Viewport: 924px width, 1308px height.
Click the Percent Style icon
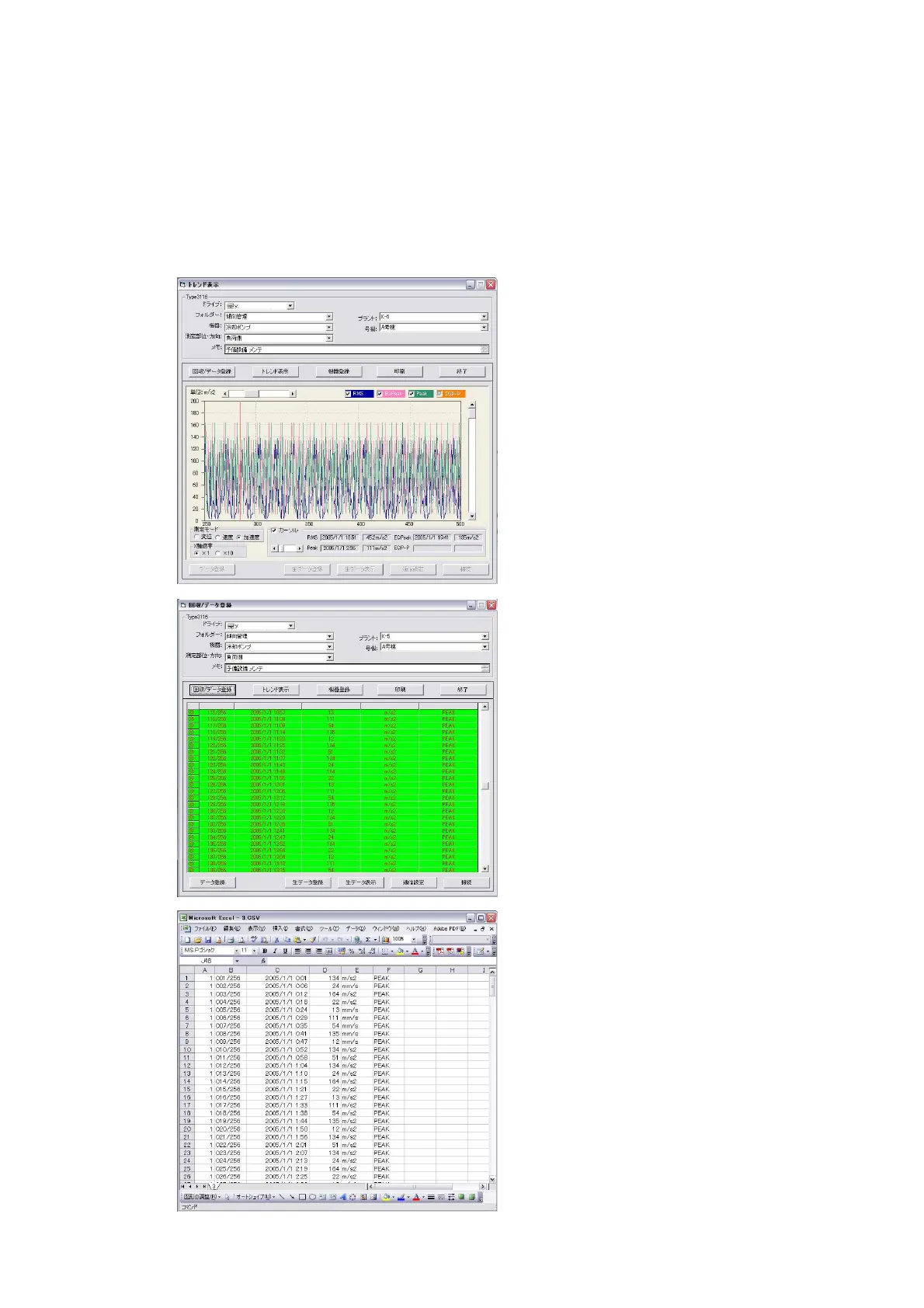tap(352, 951)
